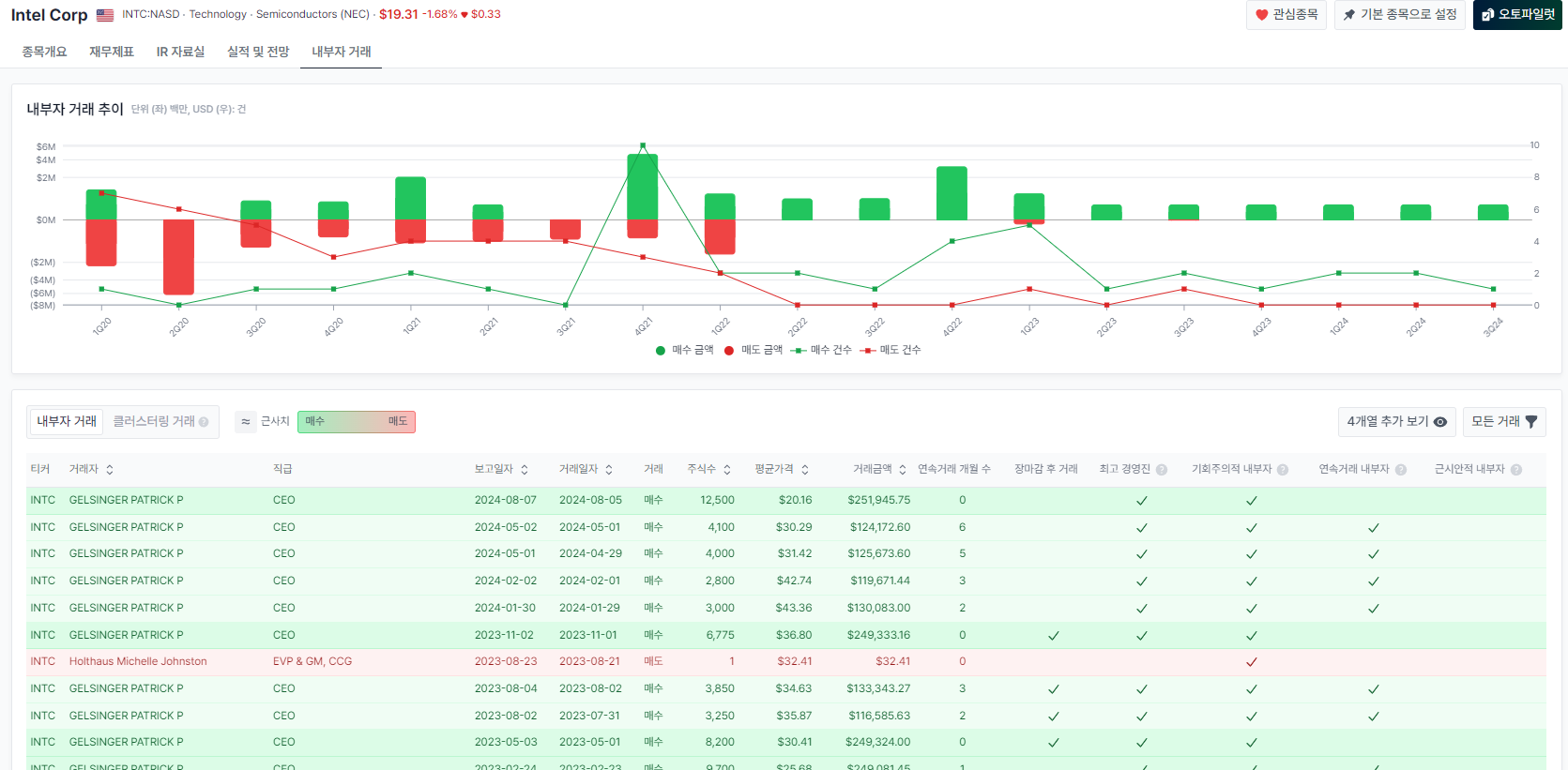Viewport: 1568px width, 770px height.
Task: Select the 클러스터링 거래 view
Action: click(x=154, y=422)
